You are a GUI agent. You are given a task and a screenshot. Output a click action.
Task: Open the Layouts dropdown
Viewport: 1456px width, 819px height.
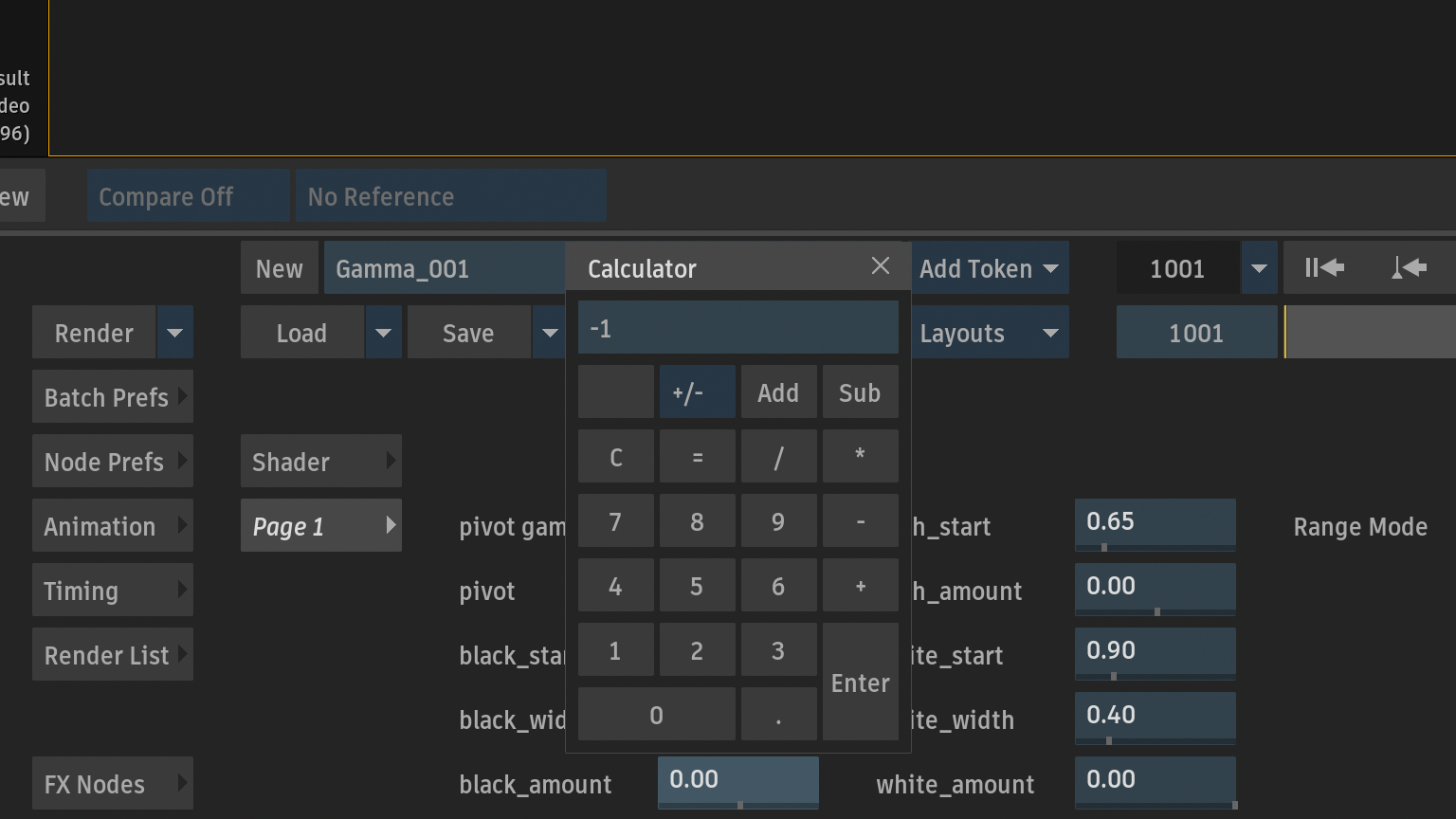tap(990, 333)
